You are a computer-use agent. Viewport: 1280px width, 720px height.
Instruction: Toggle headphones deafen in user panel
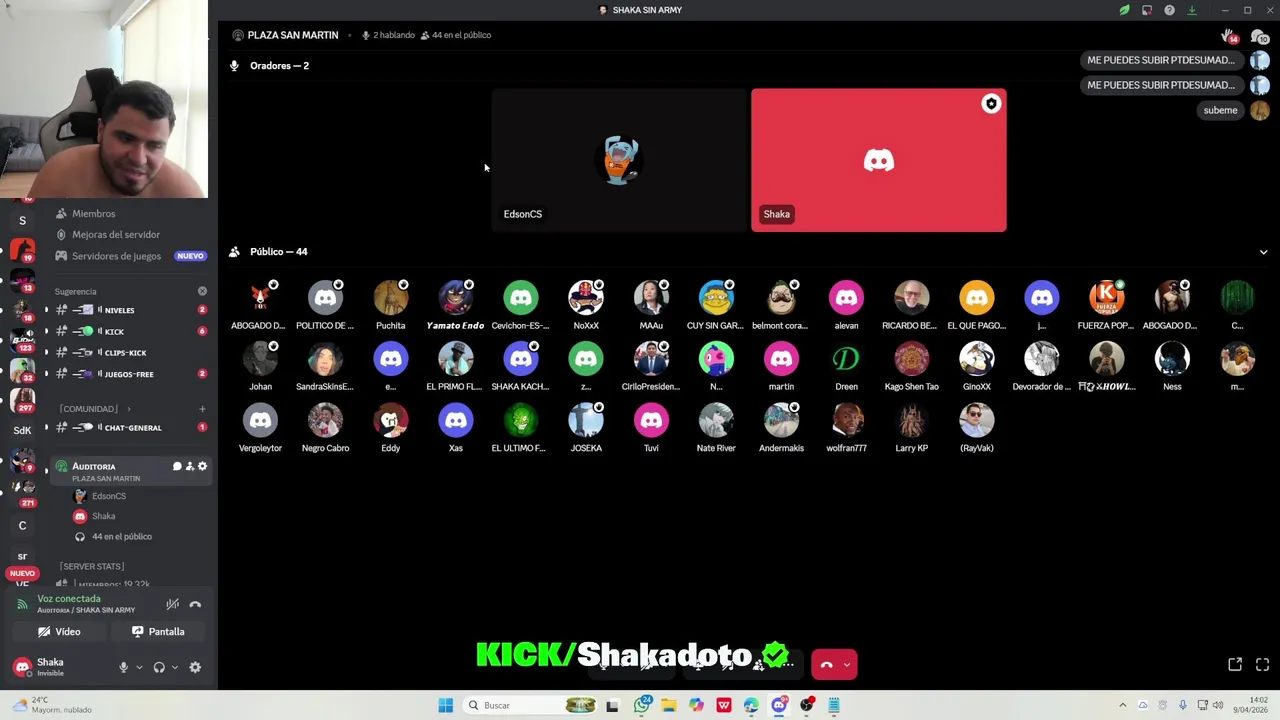pyautogui.click(x=159, y=667)
